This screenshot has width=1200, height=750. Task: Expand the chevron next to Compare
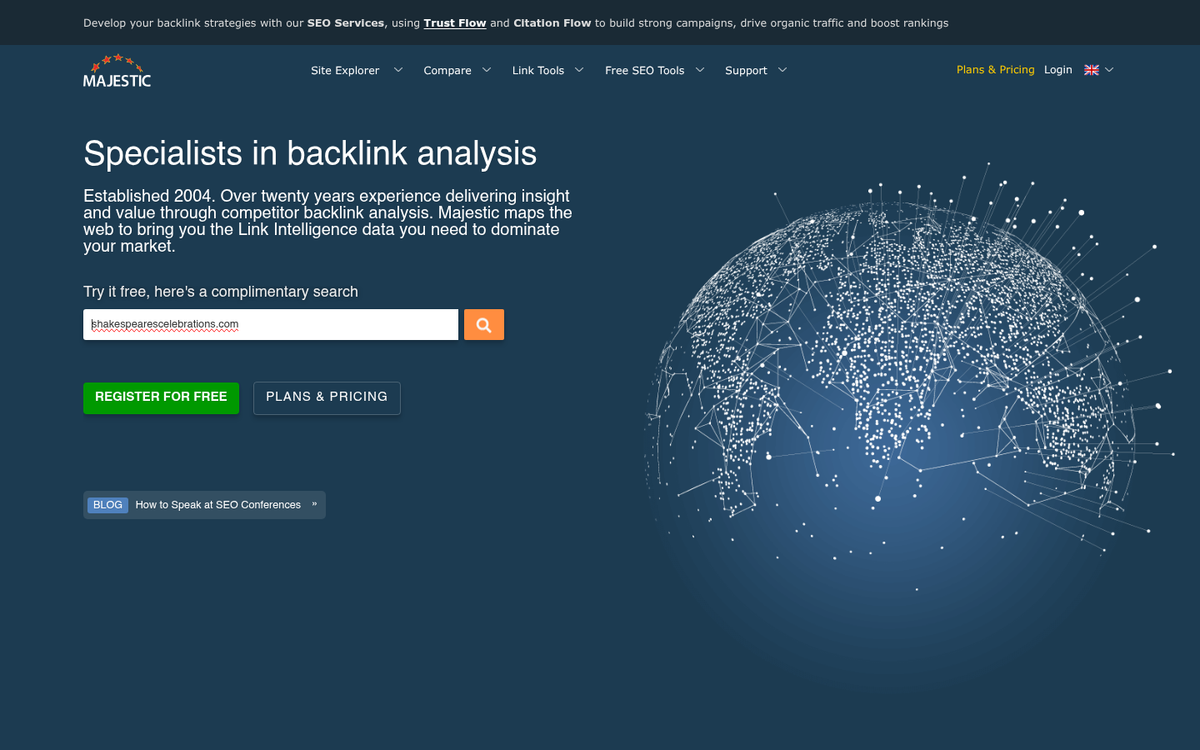click(487, 70)
